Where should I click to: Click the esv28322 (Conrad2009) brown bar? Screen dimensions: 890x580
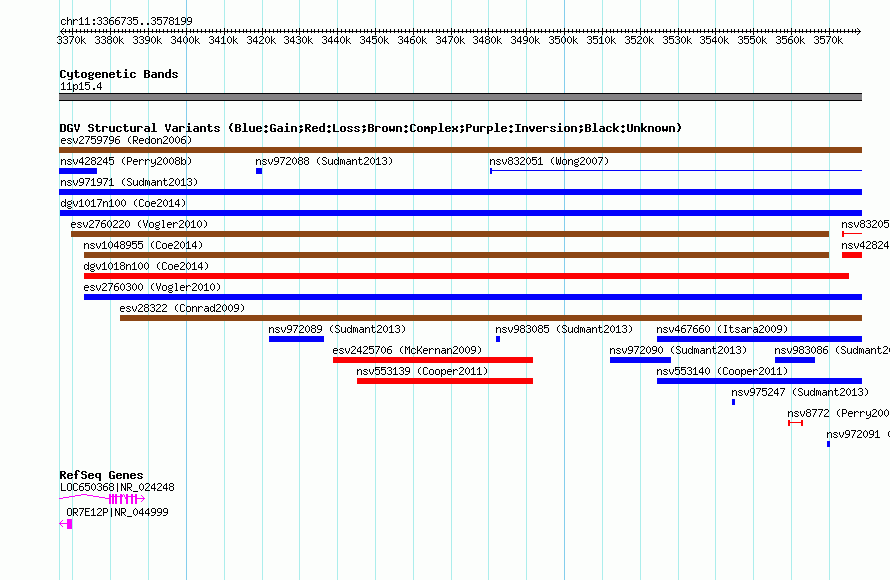coord(491,318)
